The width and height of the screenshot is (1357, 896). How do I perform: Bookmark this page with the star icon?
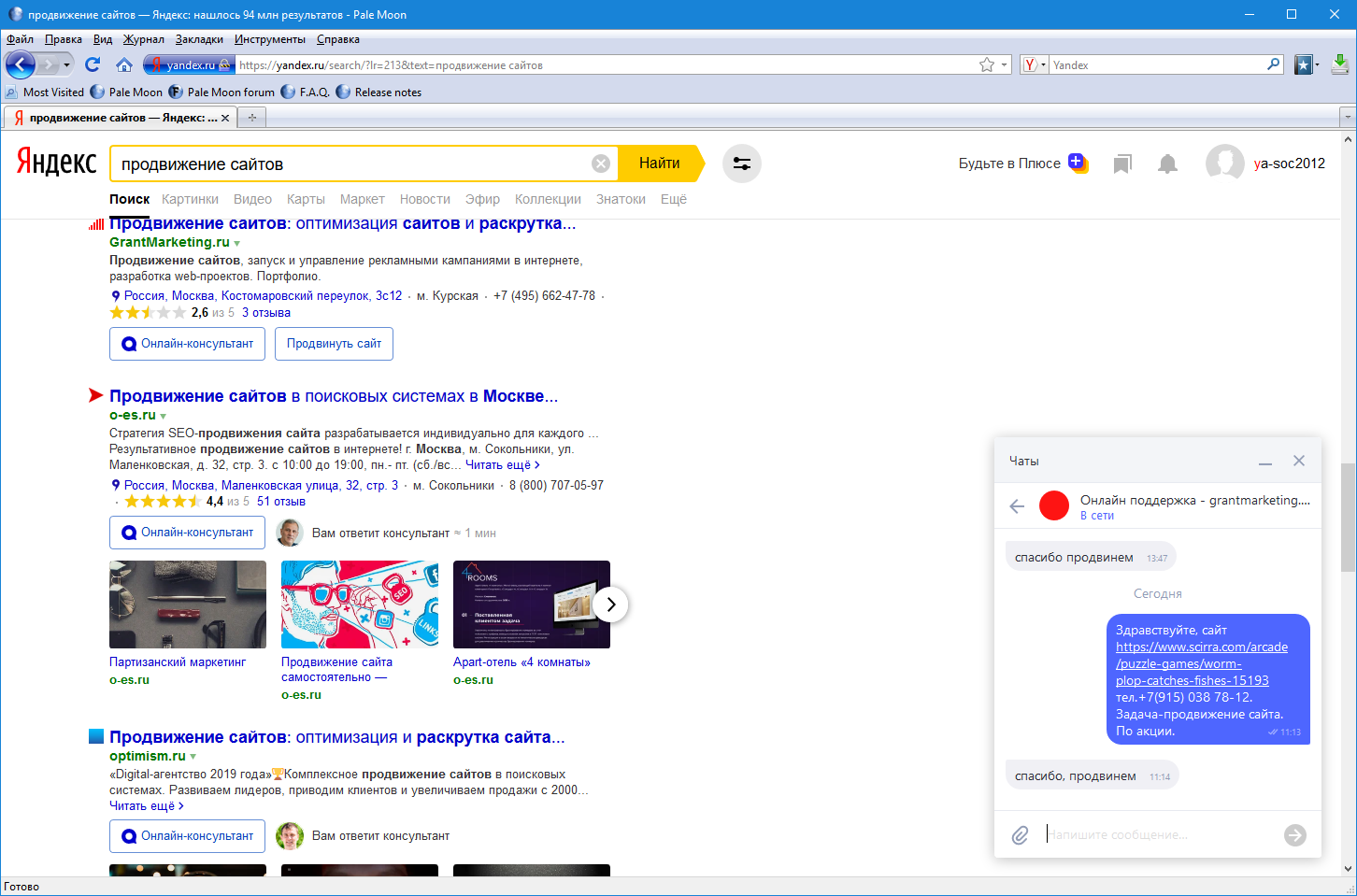tap(987, 64)
